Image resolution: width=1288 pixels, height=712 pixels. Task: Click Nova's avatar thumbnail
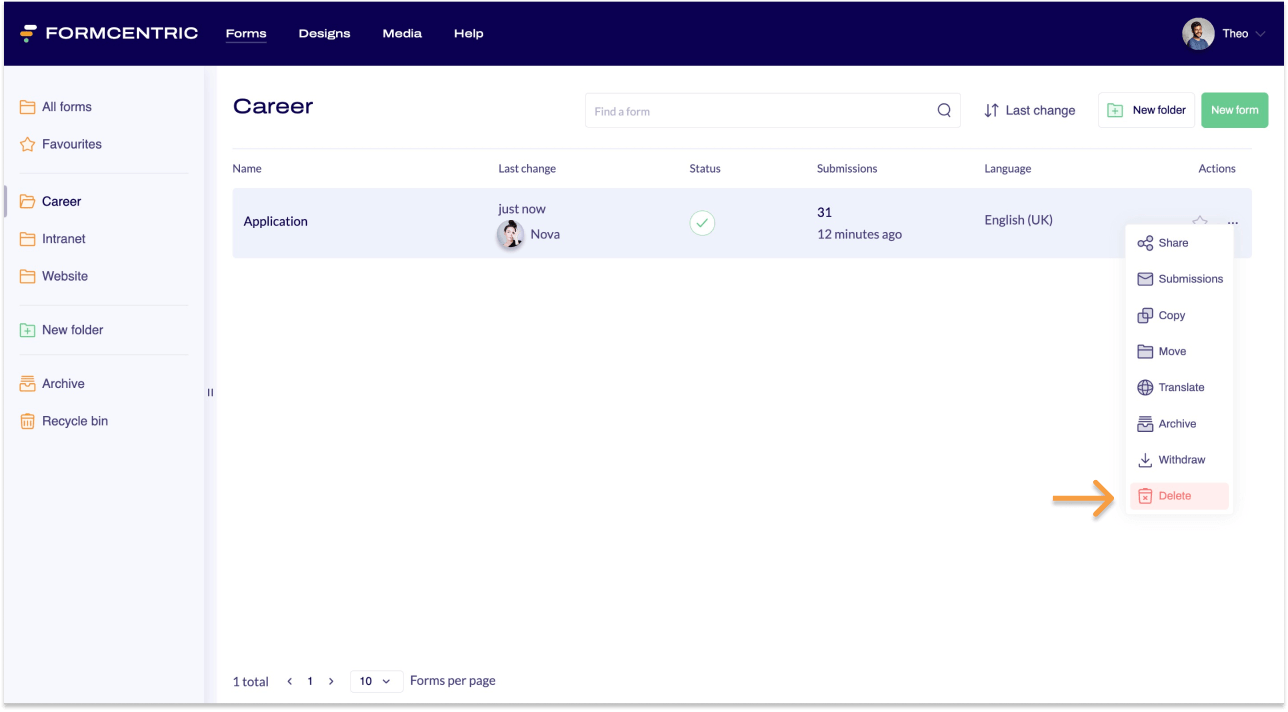(x=511, y=235)
